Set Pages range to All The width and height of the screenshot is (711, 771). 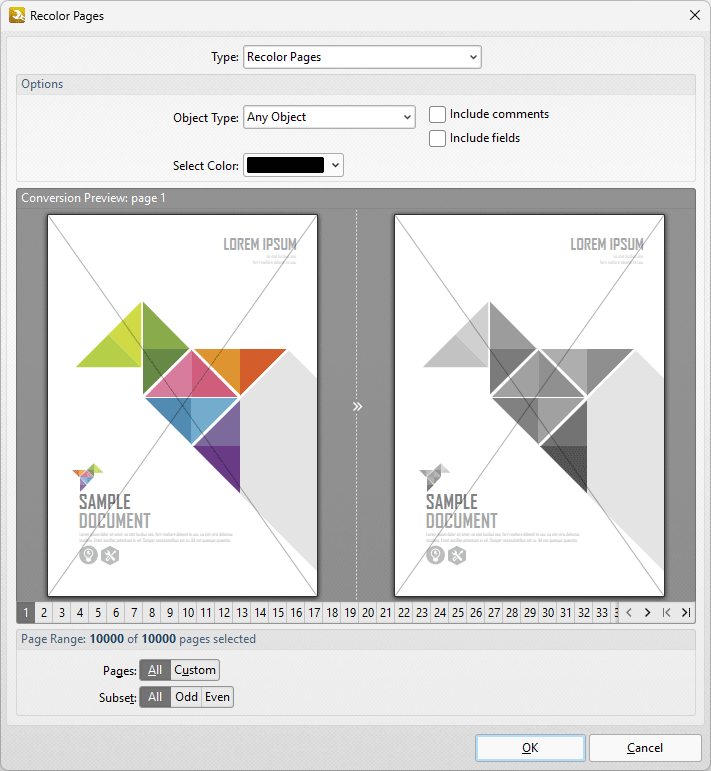coord(155,670)
